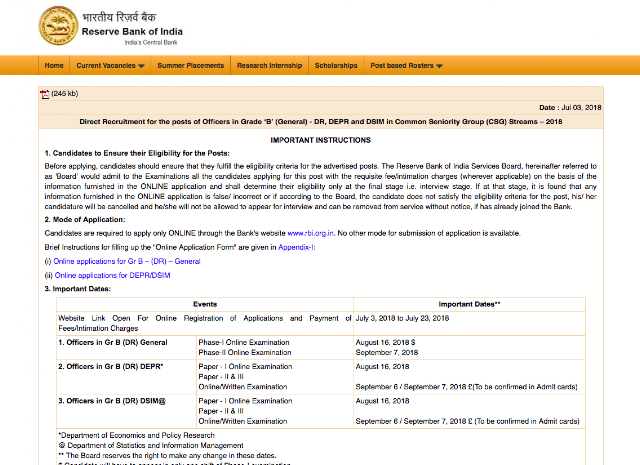The height and width of the screenshot is (465, 640).
Task: Open the PDF icon next to 245 kb
Action: point(44,94)
